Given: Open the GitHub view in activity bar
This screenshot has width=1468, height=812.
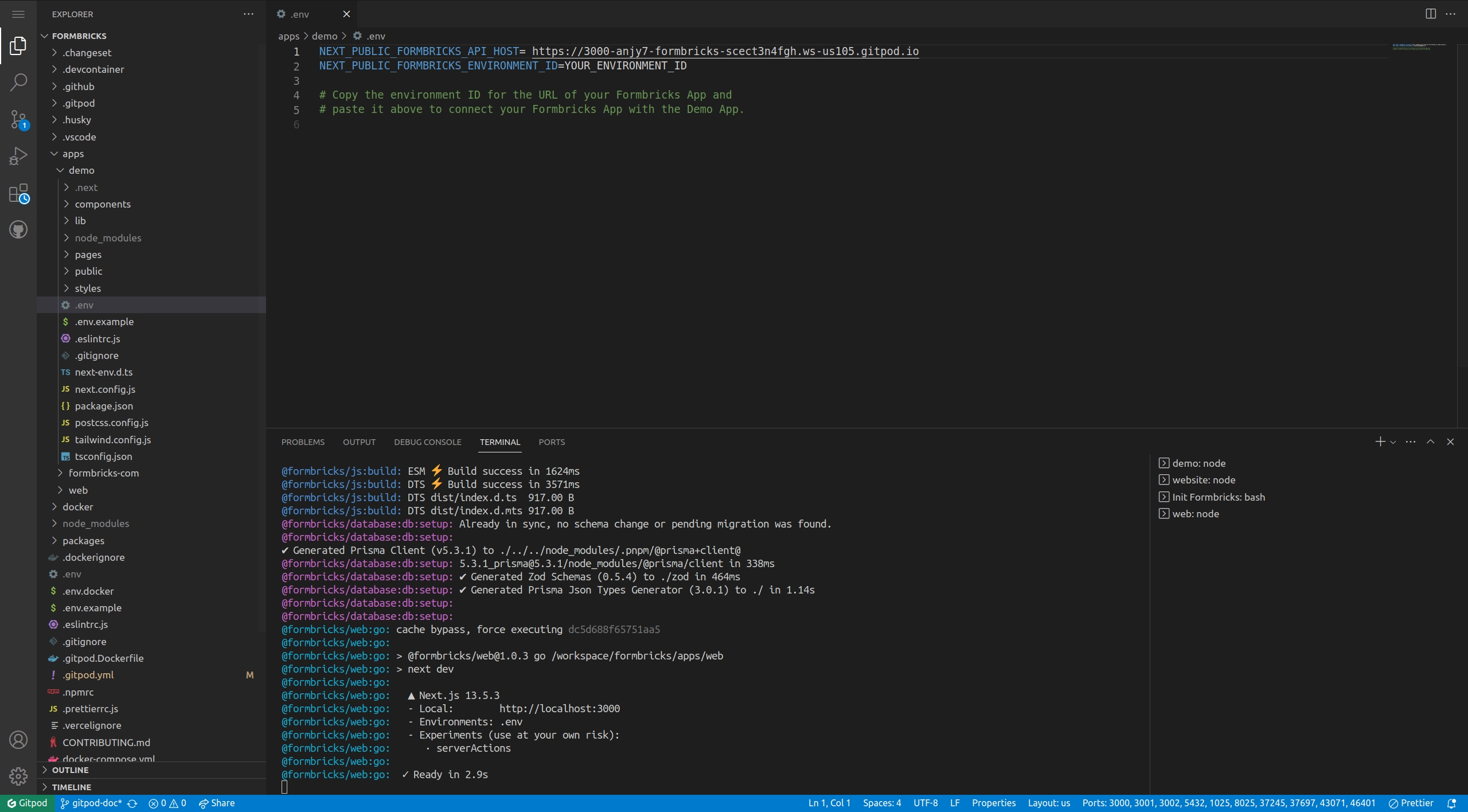Looking at the screenshot, I should point(18,230).
